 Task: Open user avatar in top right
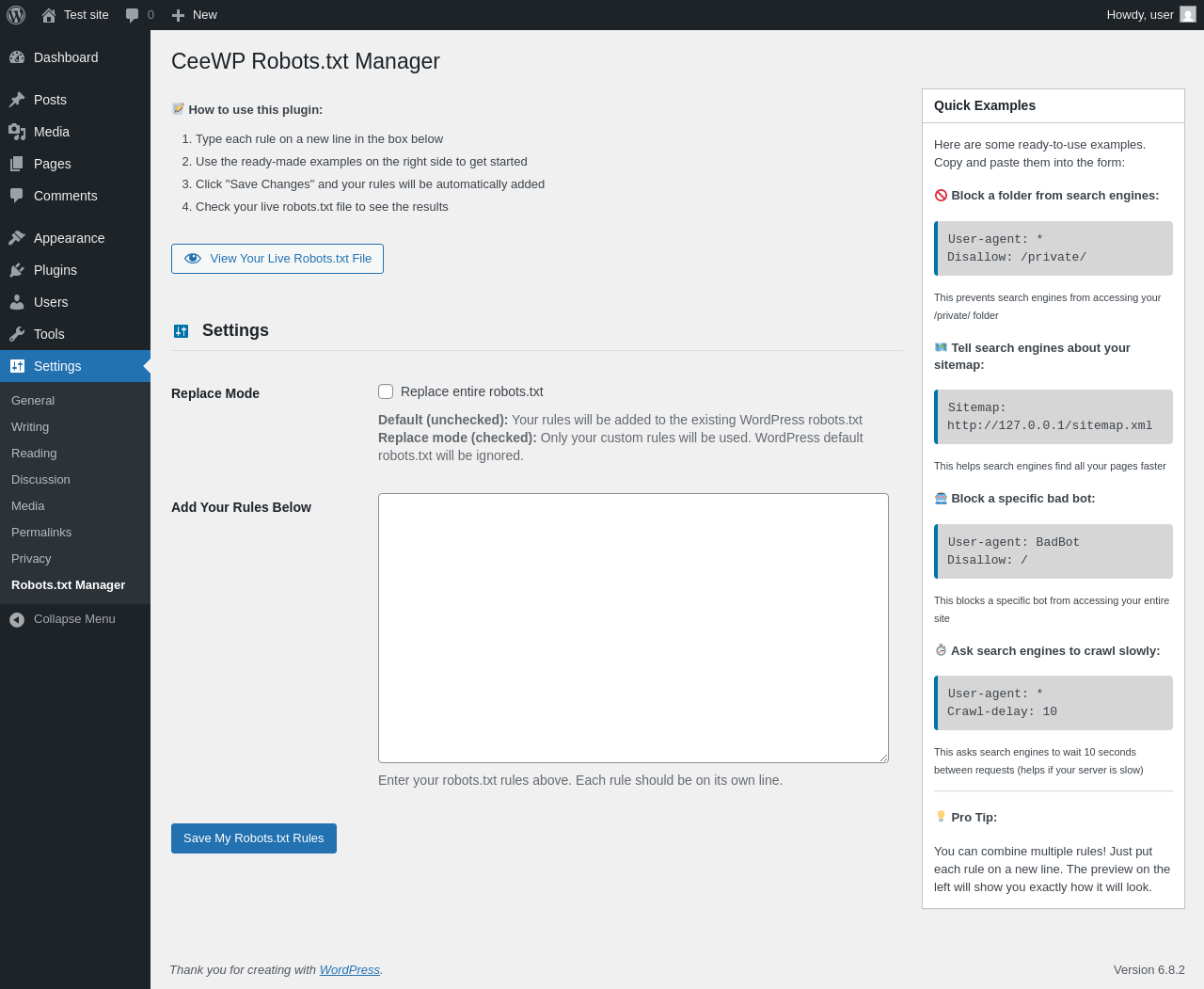1187,15
